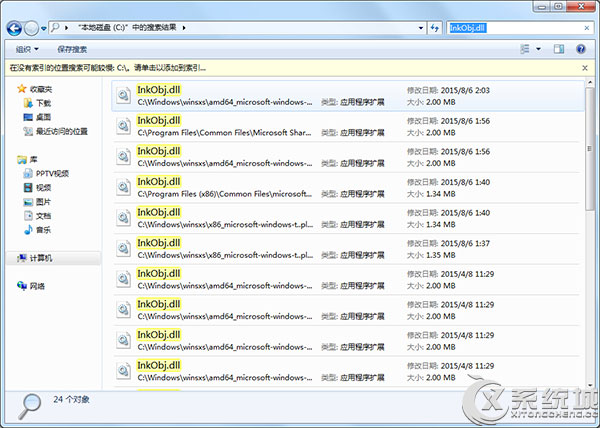
Task: Click the magnifier icon in details pane
Action: tap(29, 406)
